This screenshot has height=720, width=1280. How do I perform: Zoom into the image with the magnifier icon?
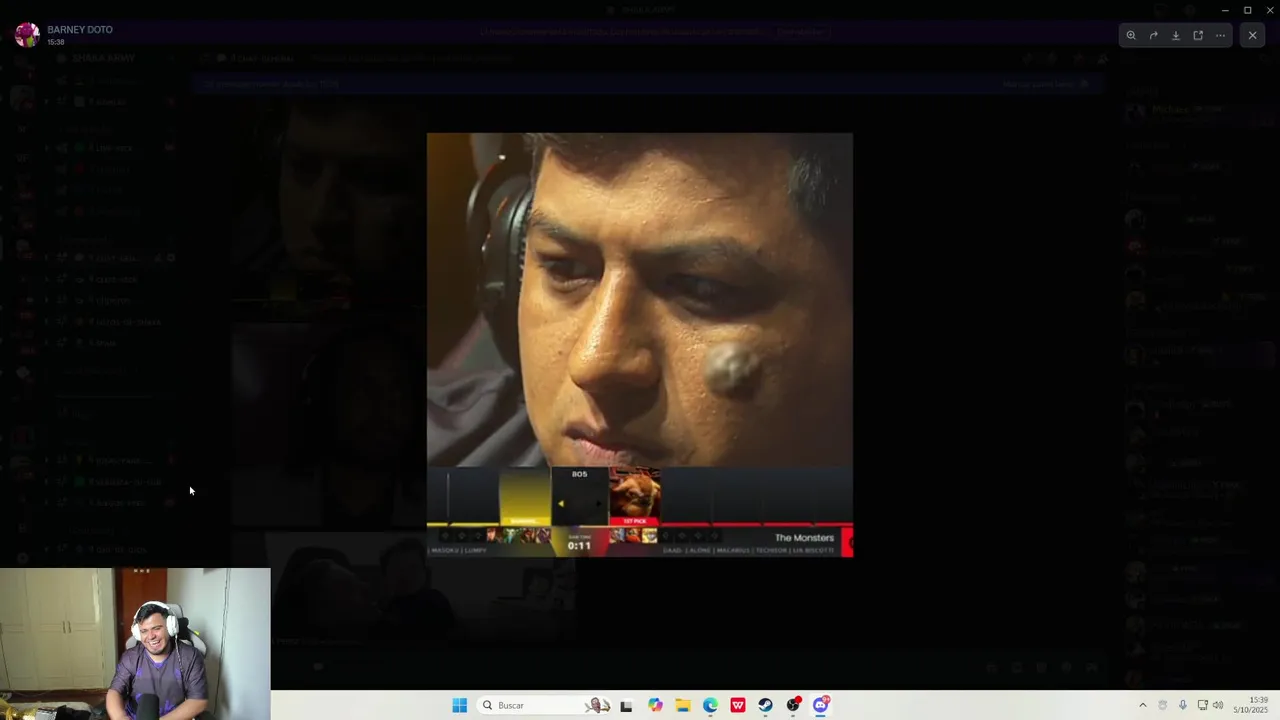click(1131, 35)
